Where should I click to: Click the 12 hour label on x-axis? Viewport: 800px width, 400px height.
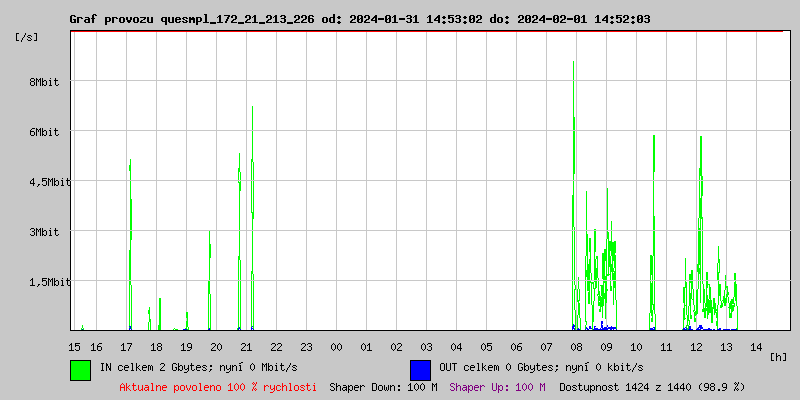[x=695, y=347]
